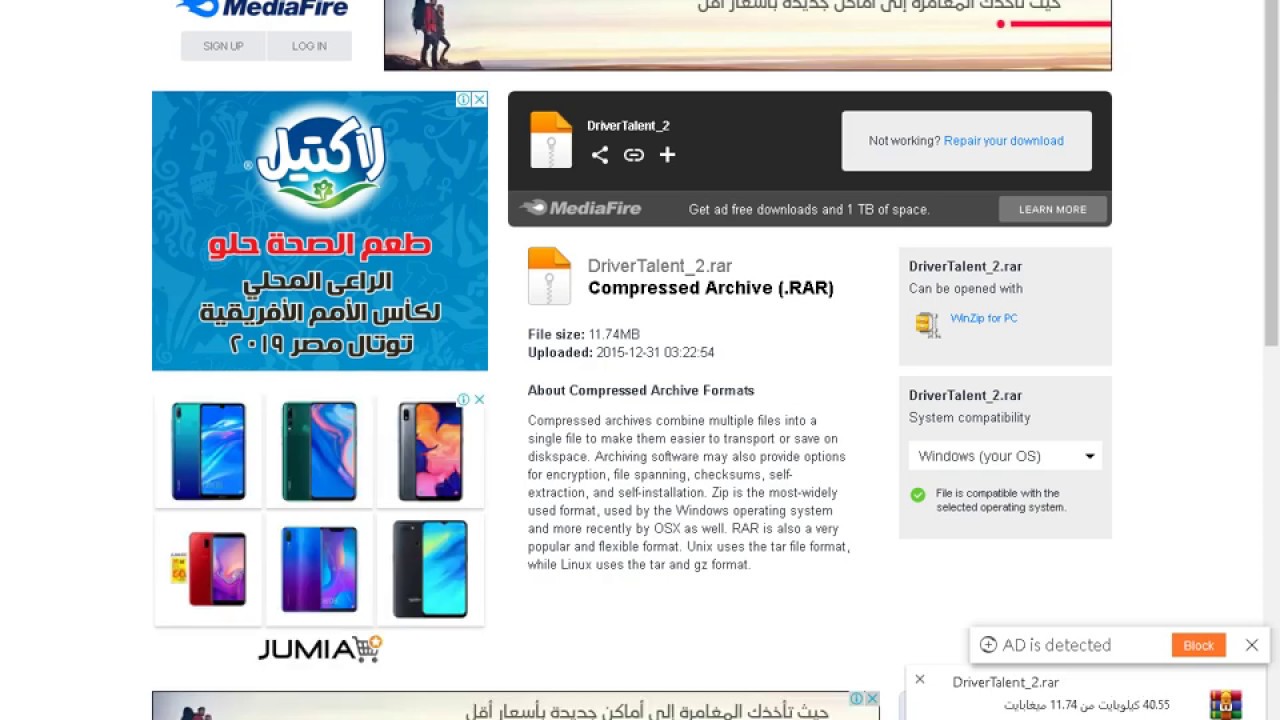Click DriverTalent_2.rar in download notification

(x=1005, y=682)
